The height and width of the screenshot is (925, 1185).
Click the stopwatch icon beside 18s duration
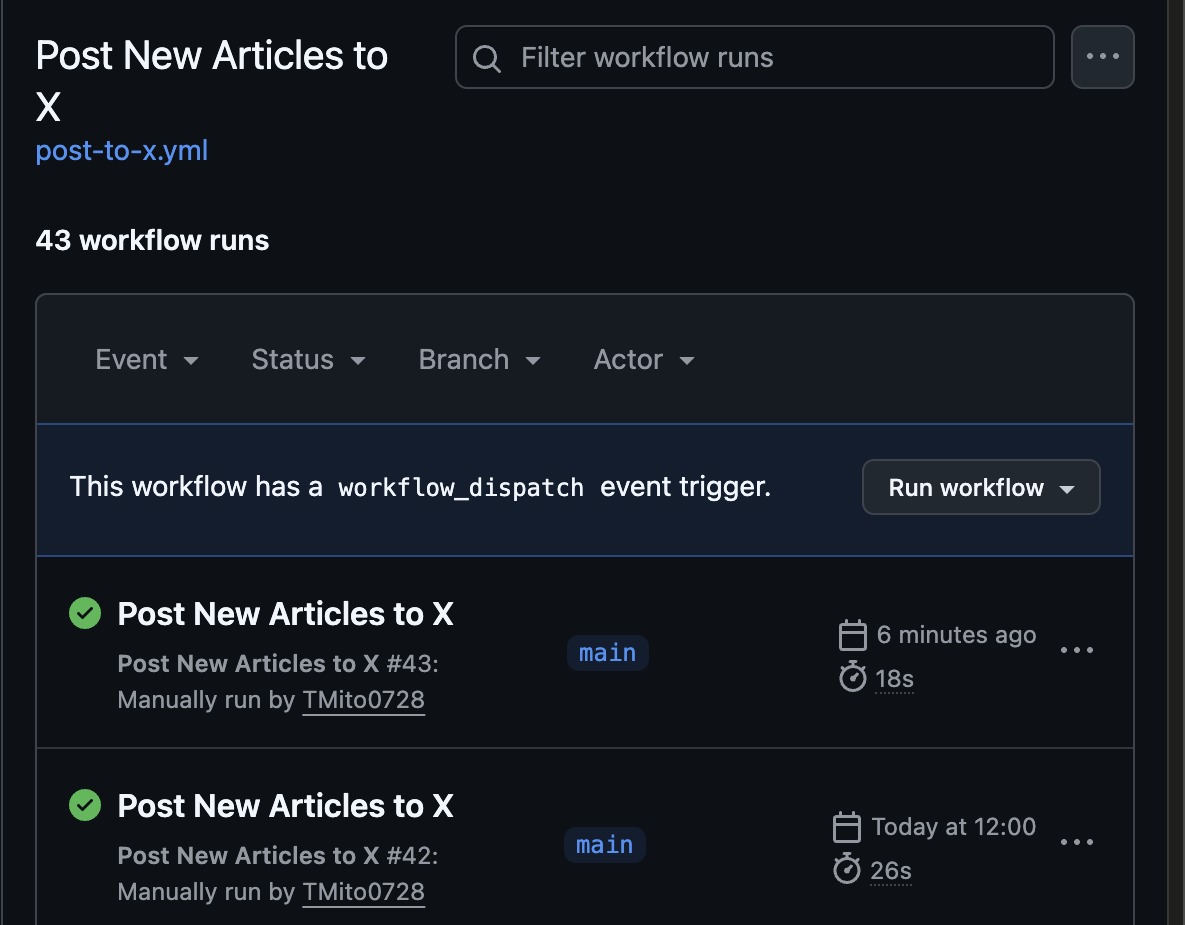(x=852, y=676)
